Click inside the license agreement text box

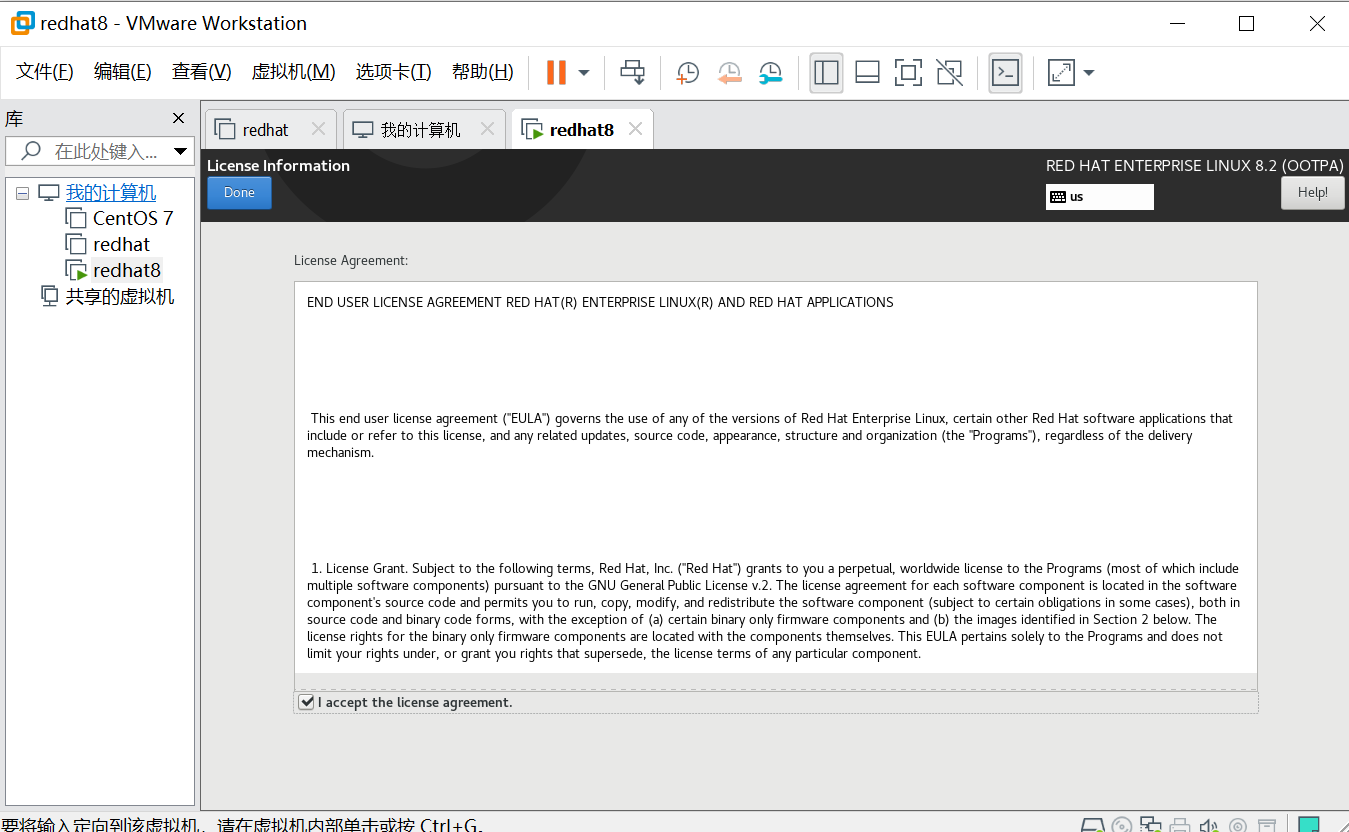pyautogui.click(x=775, y=478)
